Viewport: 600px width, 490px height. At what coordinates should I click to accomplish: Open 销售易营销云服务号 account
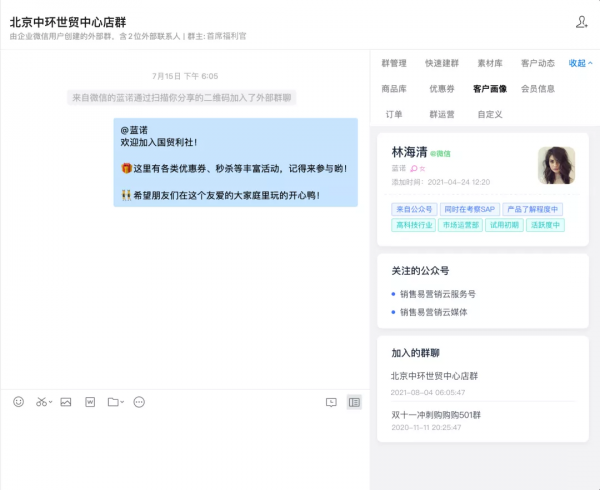click(x=438, y=294)
